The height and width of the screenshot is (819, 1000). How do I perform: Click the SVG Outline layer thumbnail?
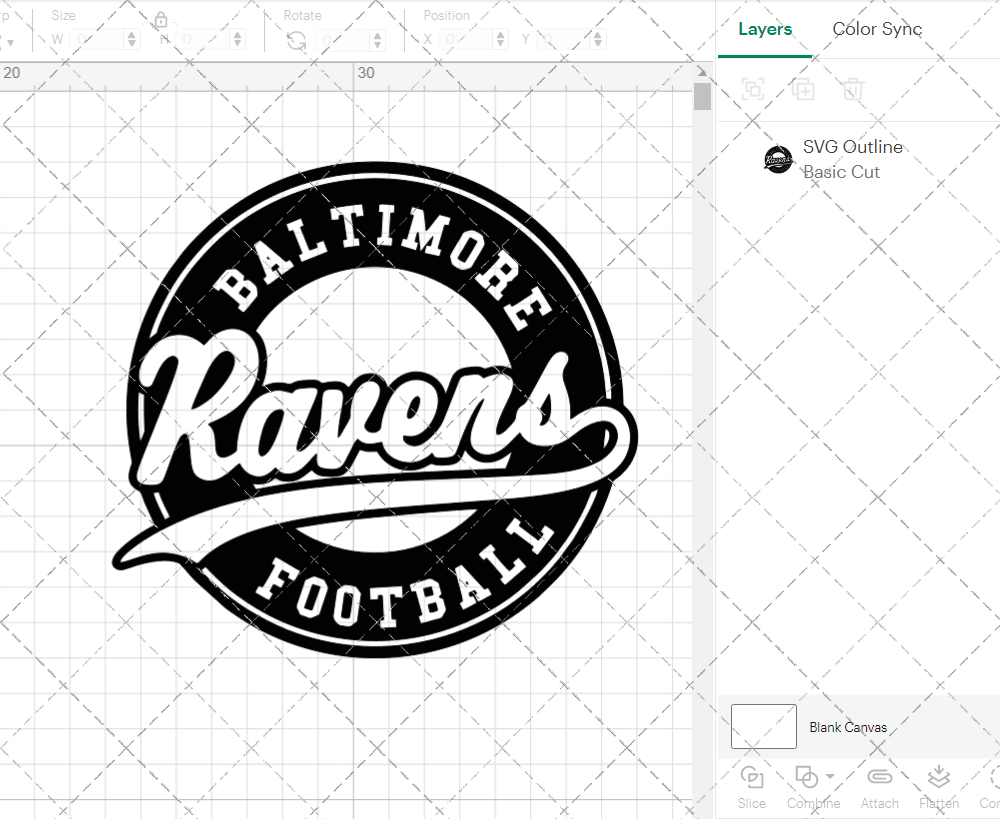pyautogui.click(x=779, y=158)
